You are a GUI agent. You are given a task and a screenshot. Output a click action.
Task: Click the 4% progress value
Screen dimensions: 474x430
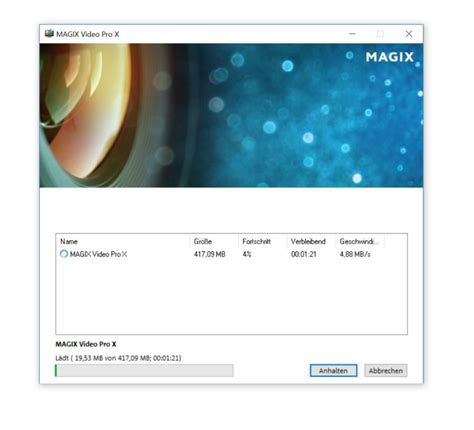pos(247,254)
